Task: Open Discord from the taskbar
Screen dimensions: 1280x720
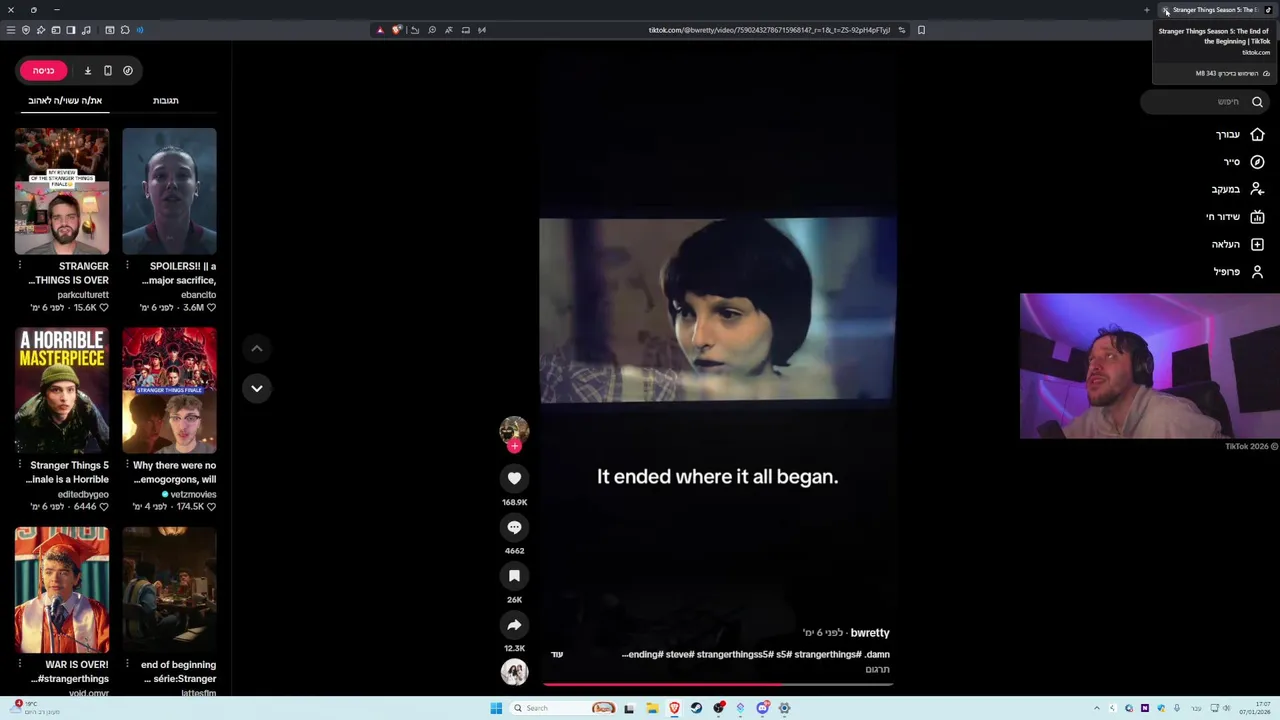Action: click(x=762, y=708)
